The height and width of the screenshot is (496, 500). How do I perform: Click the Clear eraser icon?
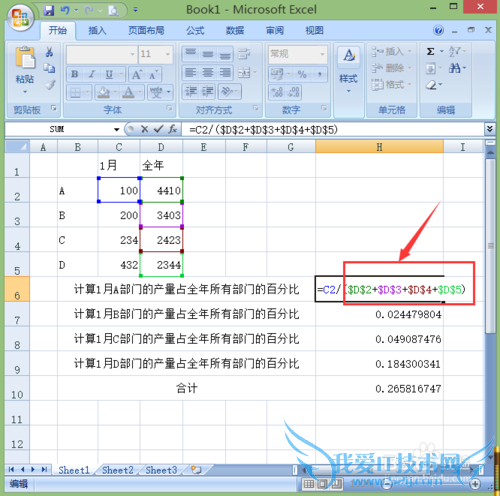(x=431, y=85)
